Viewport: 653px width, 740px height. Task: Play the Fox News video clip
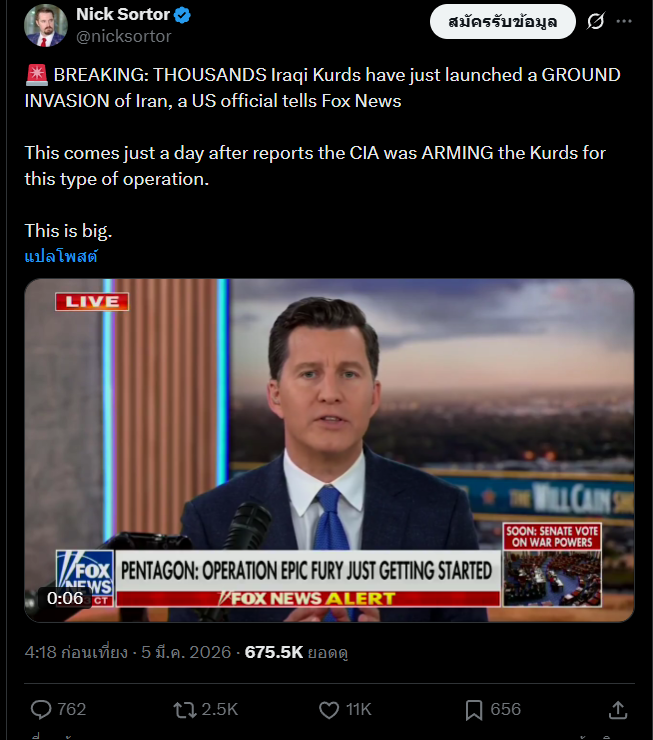tap(329, 450)
